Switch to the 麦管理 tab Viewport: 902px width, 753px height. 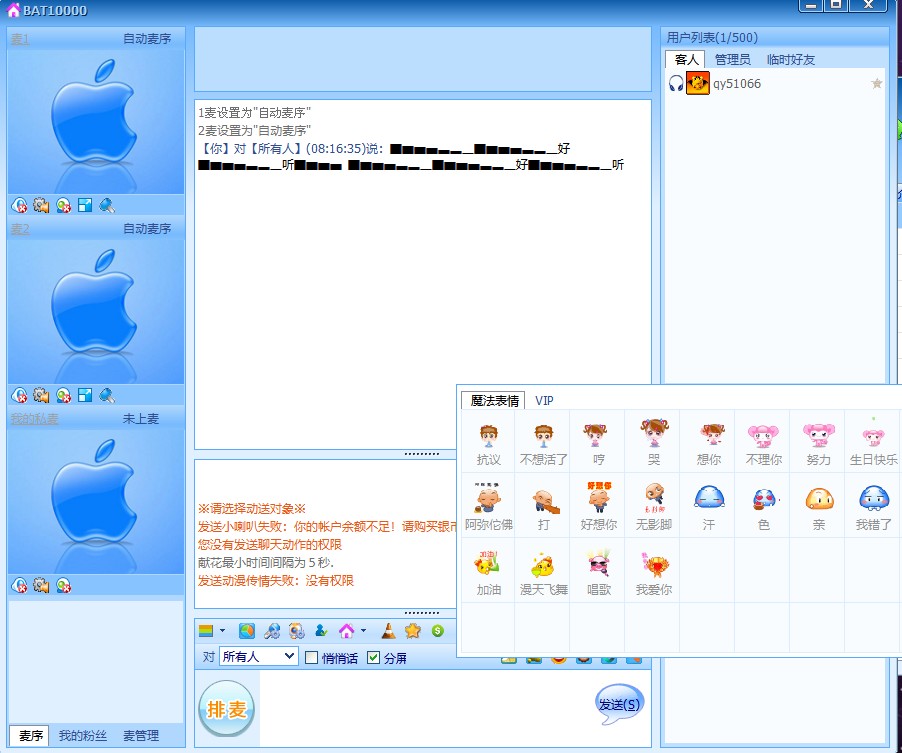coord(141,735)
